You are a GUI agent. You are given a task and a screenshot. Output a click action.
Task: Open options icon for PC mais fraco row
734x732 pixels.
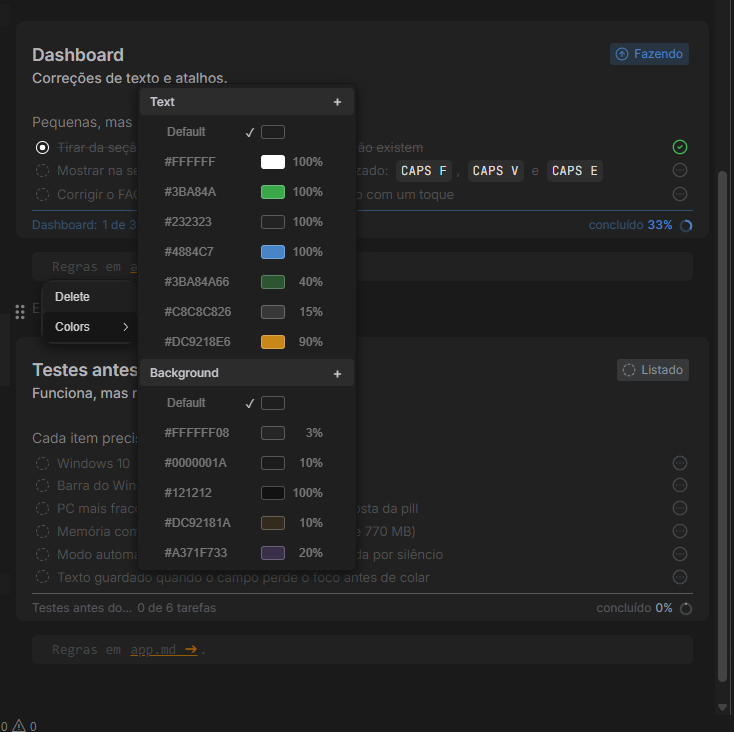[680, 508]
